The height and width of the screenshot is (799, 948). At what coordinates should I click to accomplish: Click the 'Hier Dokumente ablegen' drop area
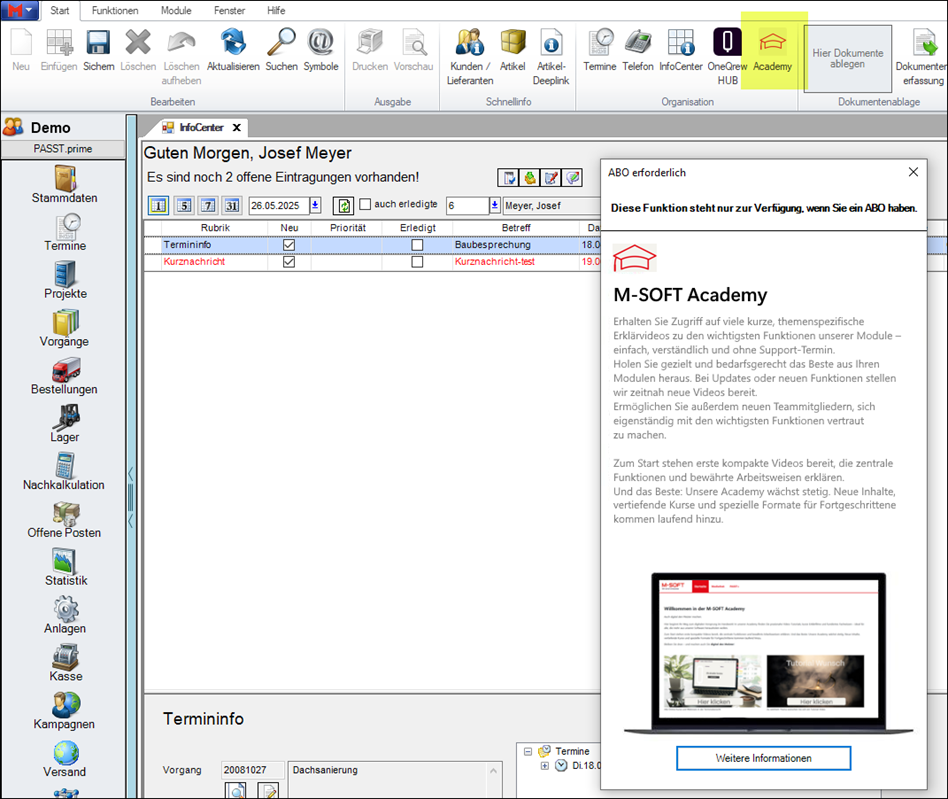tap(848, 59)
